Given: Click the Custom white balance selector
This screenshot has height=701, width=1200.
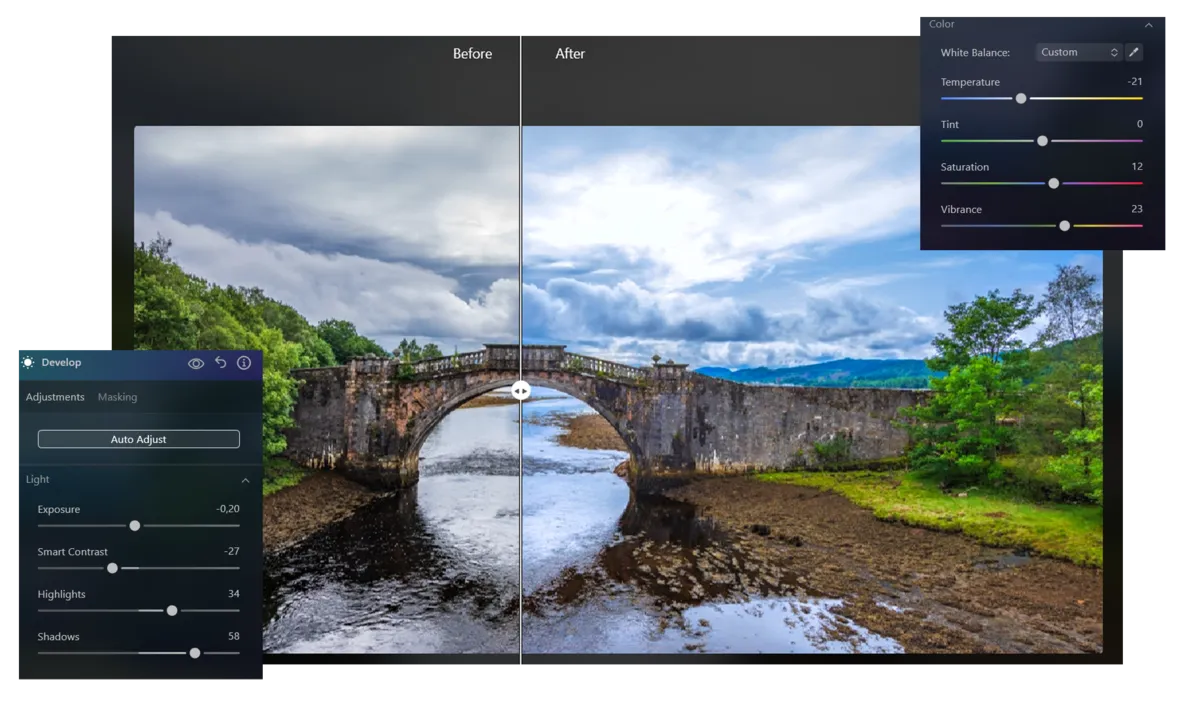Looking at the screenshot, I should (x=1078, y=51).
